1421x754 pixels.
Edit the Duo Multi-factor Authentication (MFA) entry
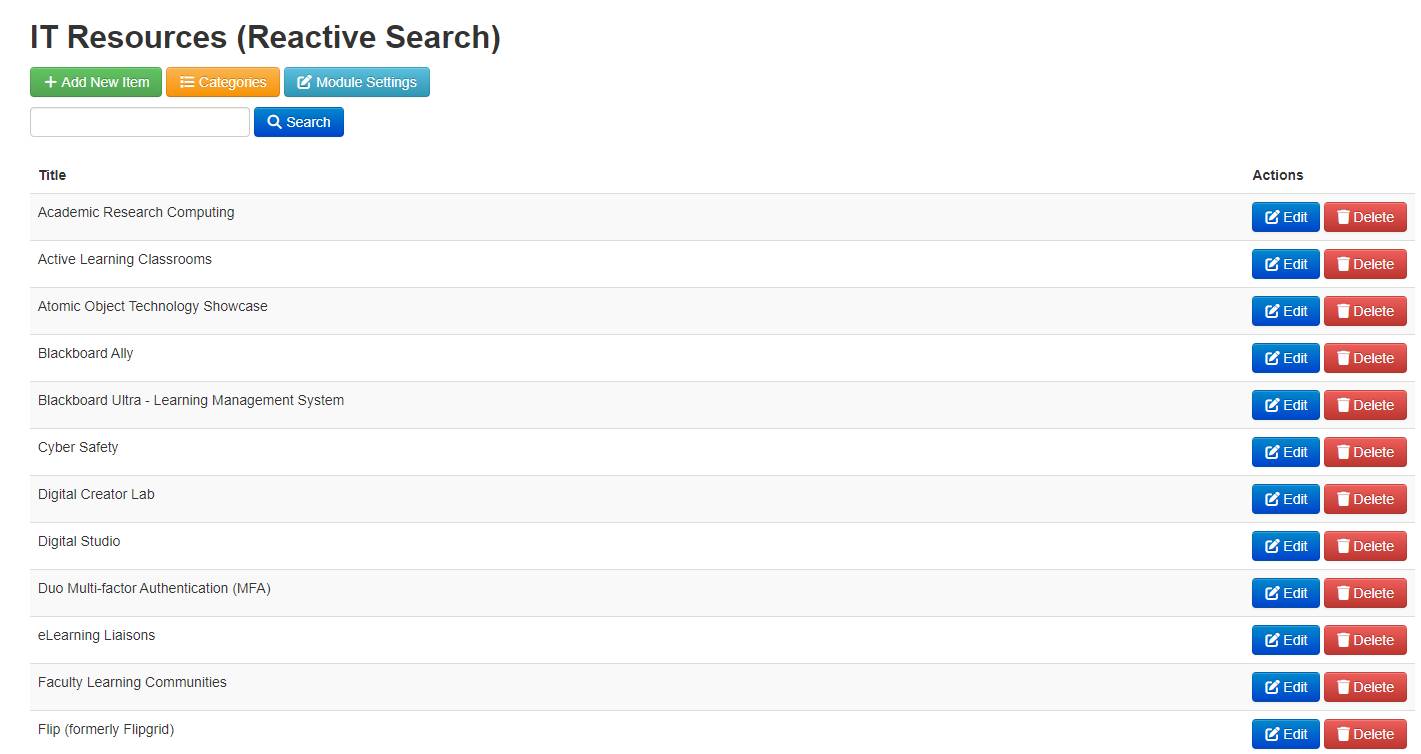1286,592
